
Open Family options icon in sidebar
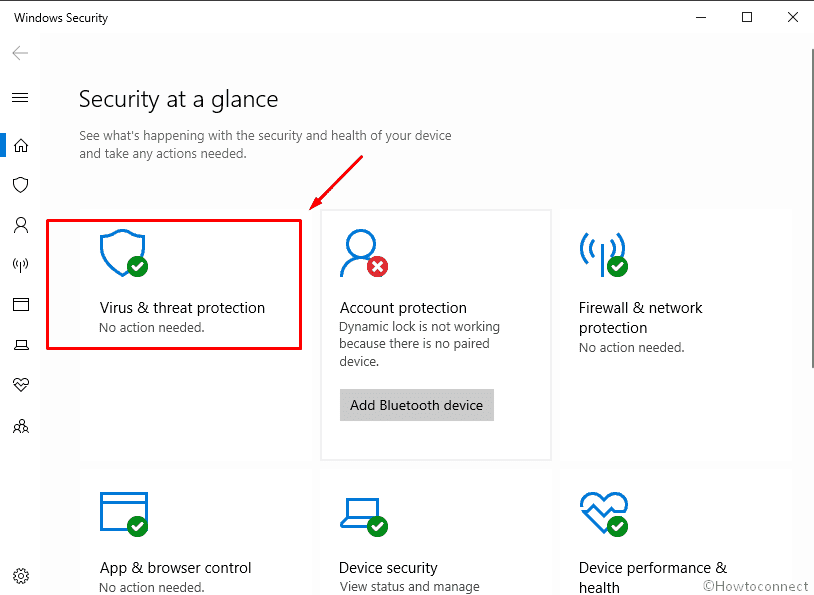(21, 427)
